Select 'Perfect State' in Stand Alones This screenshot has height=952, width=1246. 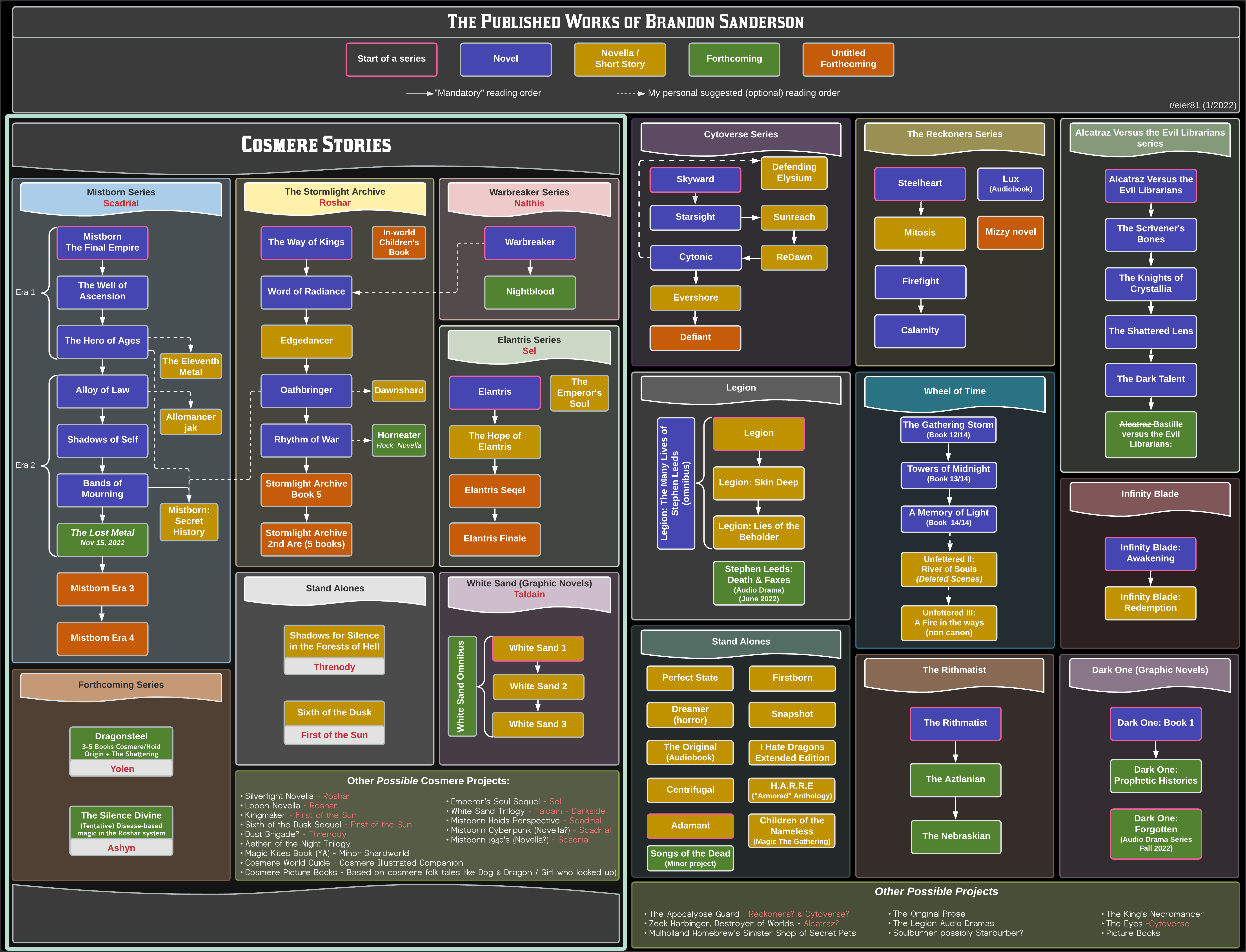[690, 678]
